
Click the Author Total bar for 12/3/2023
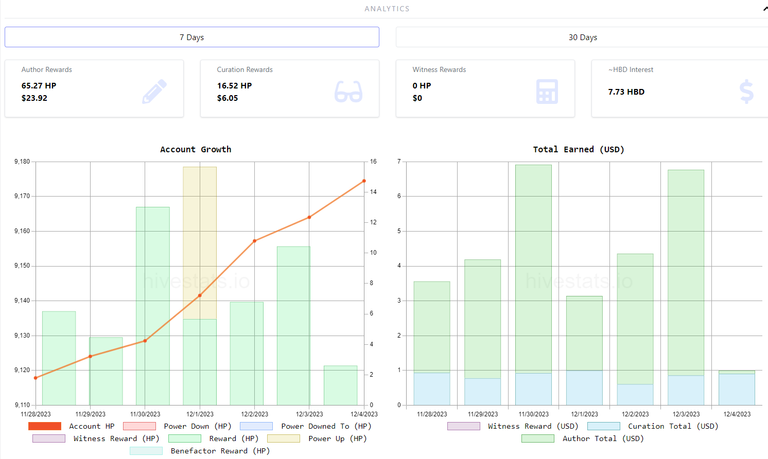(686, 273)
